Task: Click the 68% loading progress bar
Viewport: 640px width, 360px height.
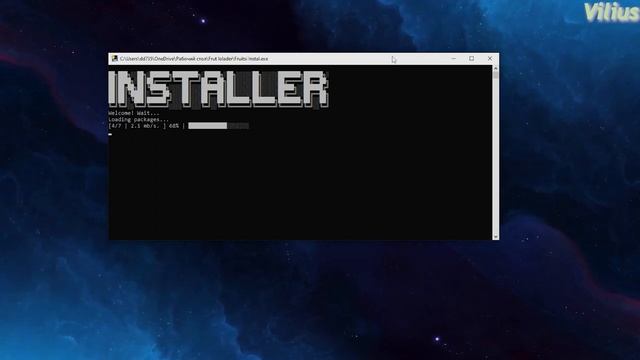Action: click(218, 126)
